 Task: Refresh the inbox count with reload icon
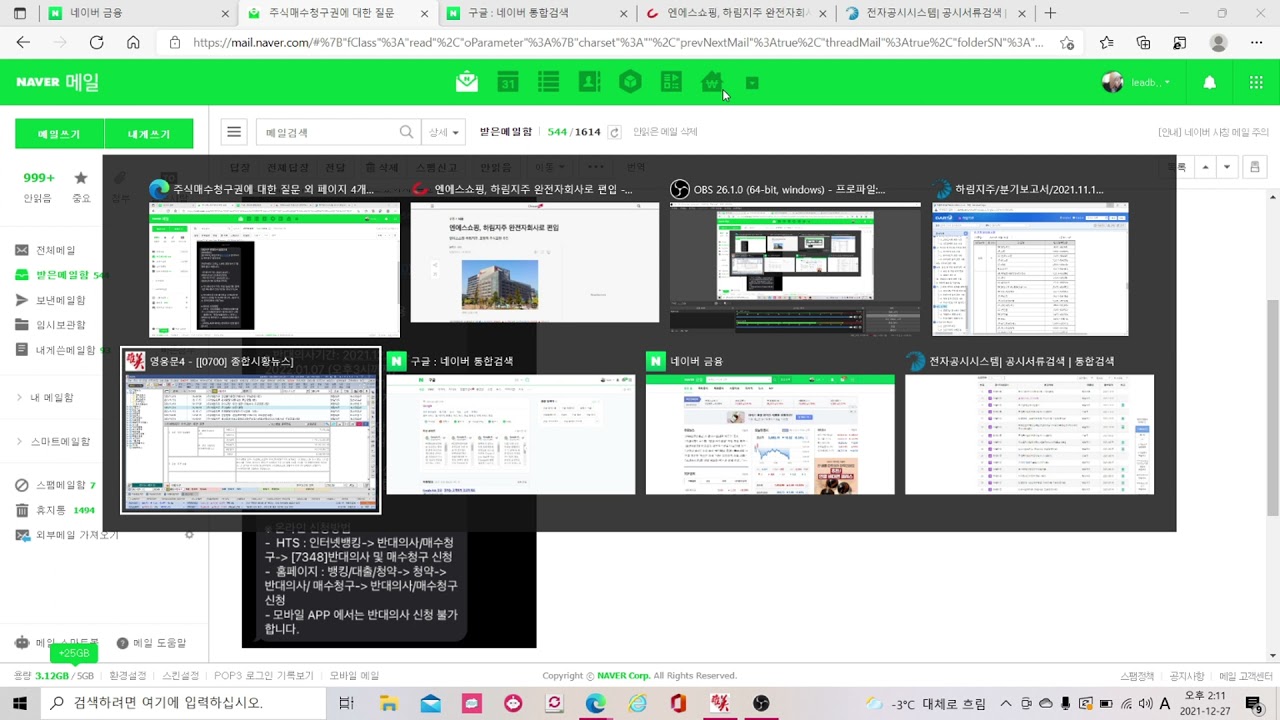tap(615, 132)
